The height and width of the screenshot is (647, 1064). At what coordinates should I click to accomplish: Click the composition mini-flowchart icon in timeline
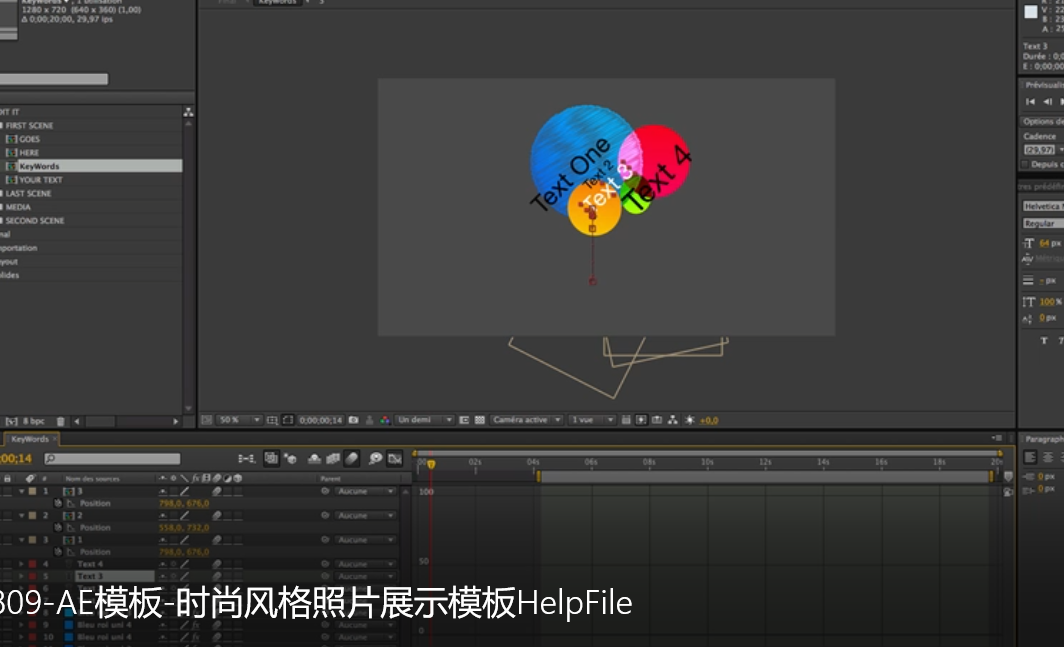click(246, 459)
